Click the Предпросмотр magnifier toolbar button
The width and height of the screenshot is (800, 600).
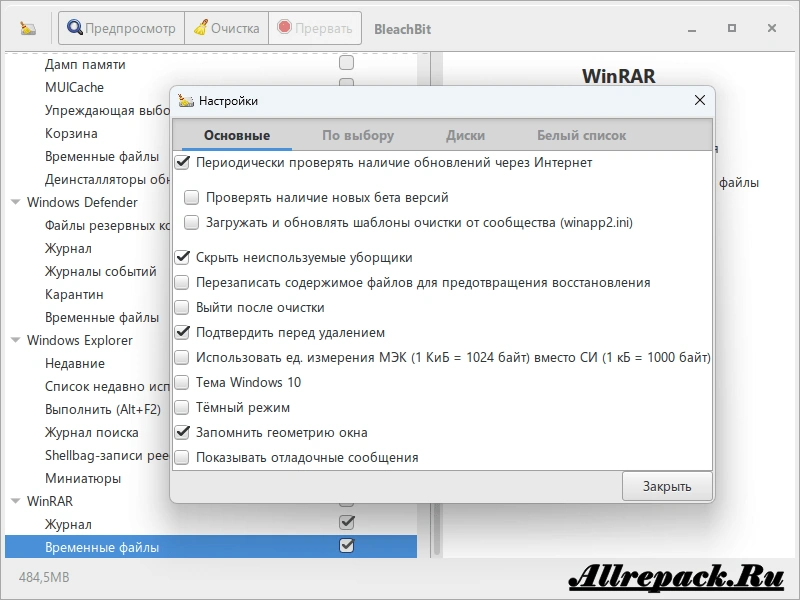[x=121, y=28]
